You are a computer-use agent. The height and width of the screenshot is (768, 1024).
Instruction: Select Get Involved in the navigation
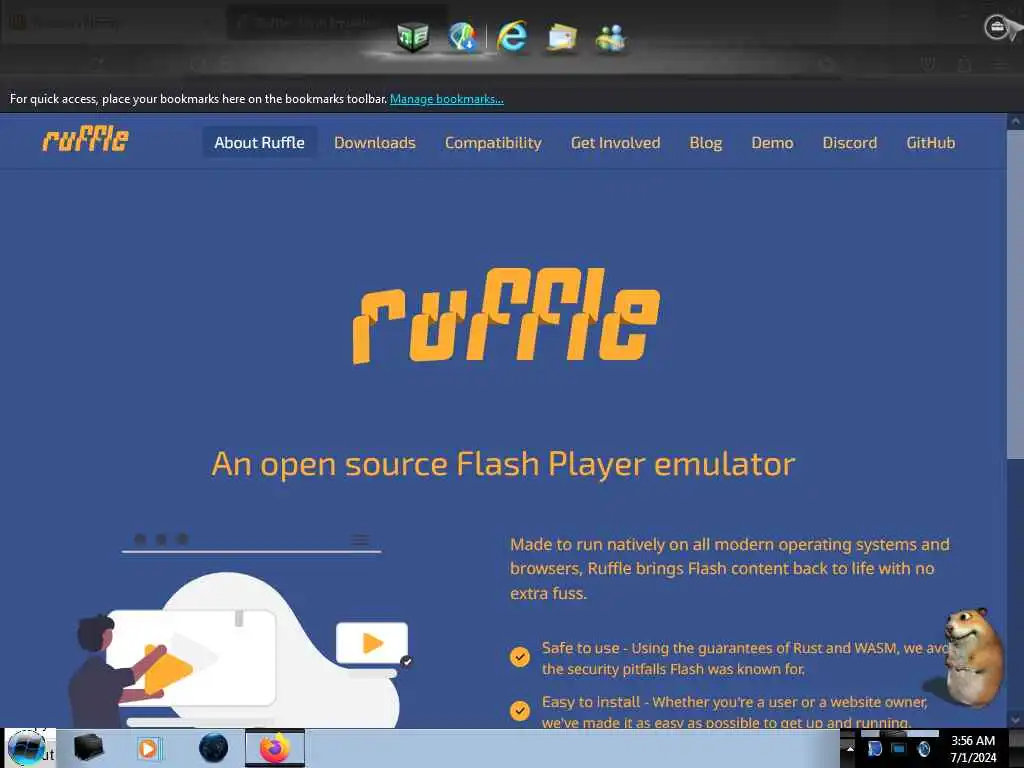(x=615, y=142)
